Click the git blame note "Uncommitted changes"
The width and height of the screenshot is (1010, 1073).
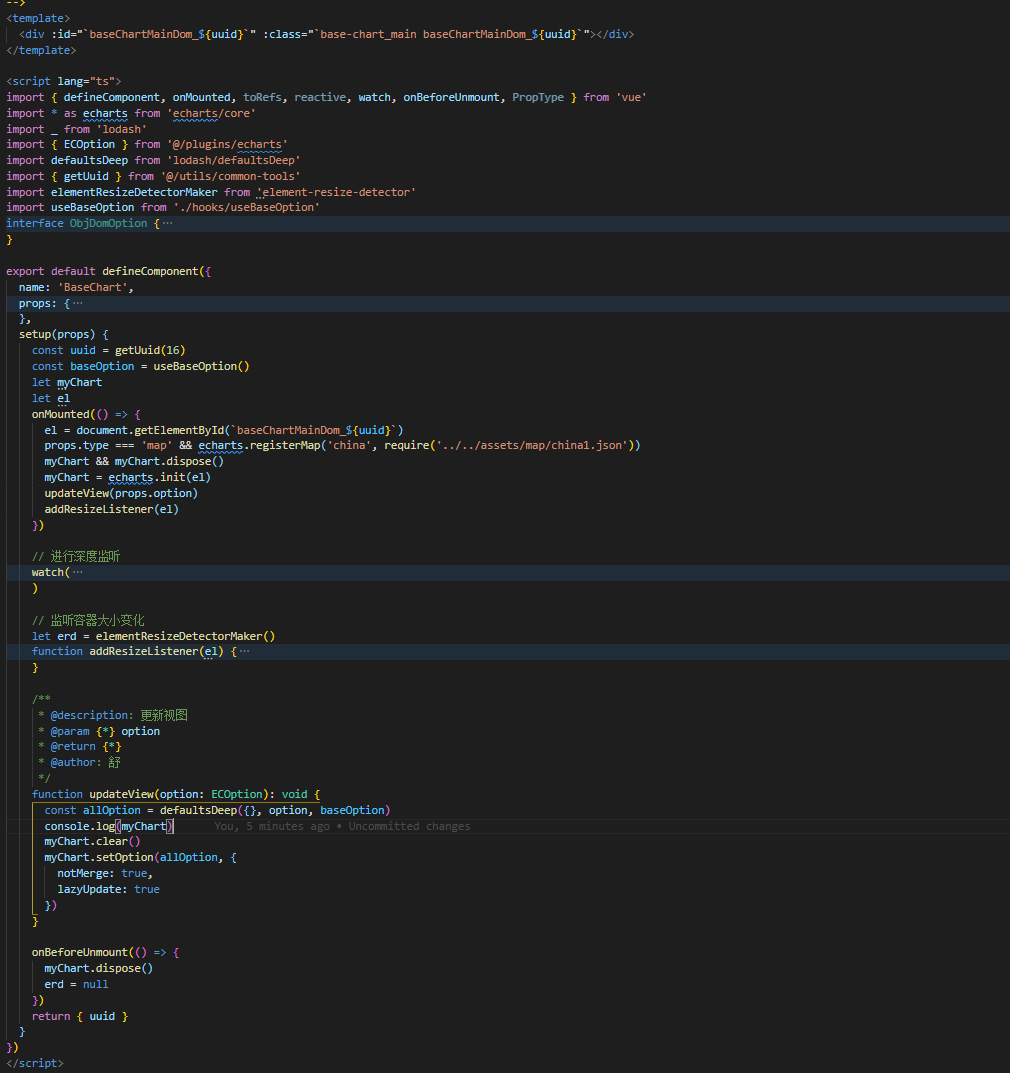click(x=409, y=826)
